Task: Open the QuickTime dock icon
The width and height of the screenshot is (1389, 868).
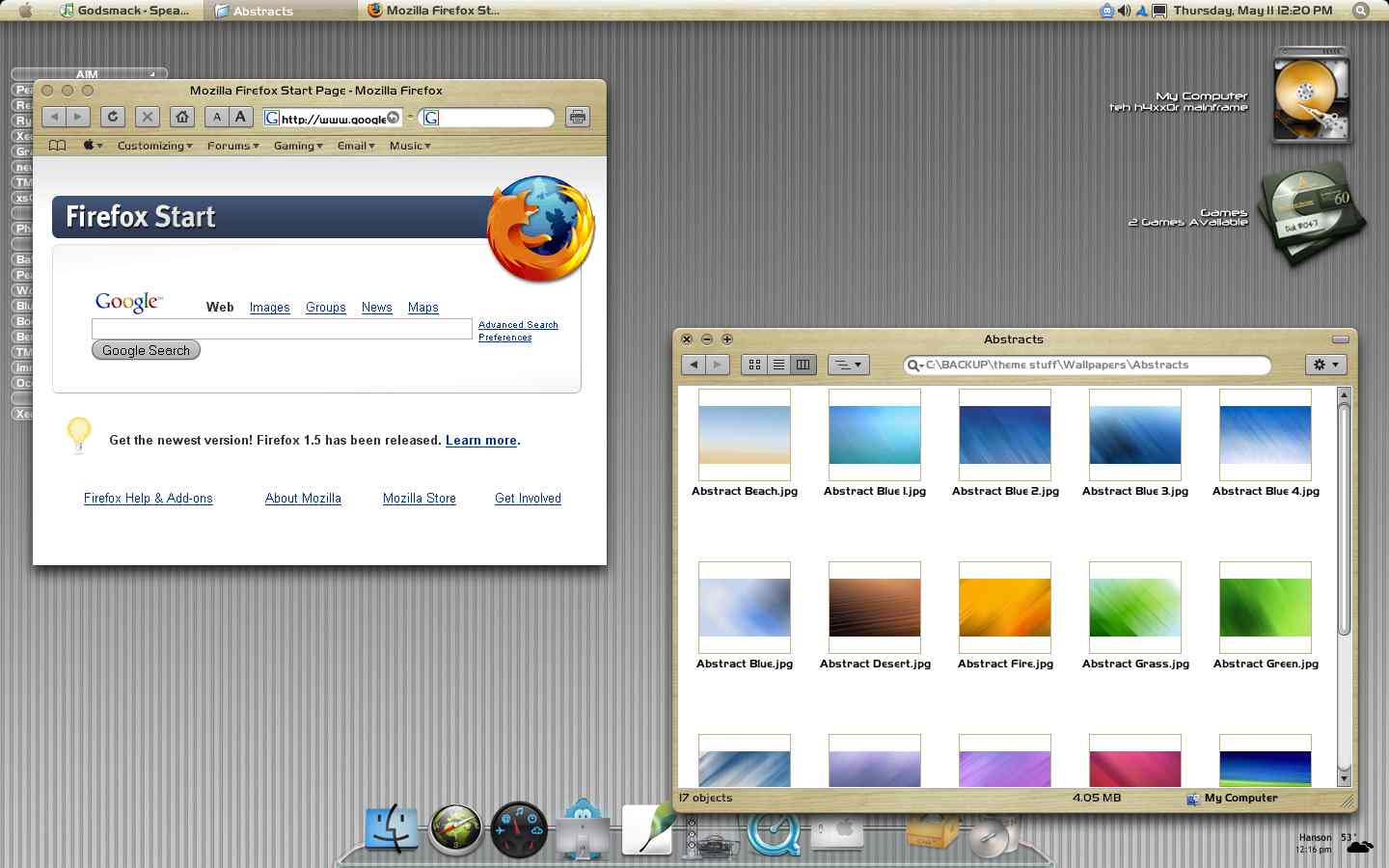Action: click(x=774, y=834)
